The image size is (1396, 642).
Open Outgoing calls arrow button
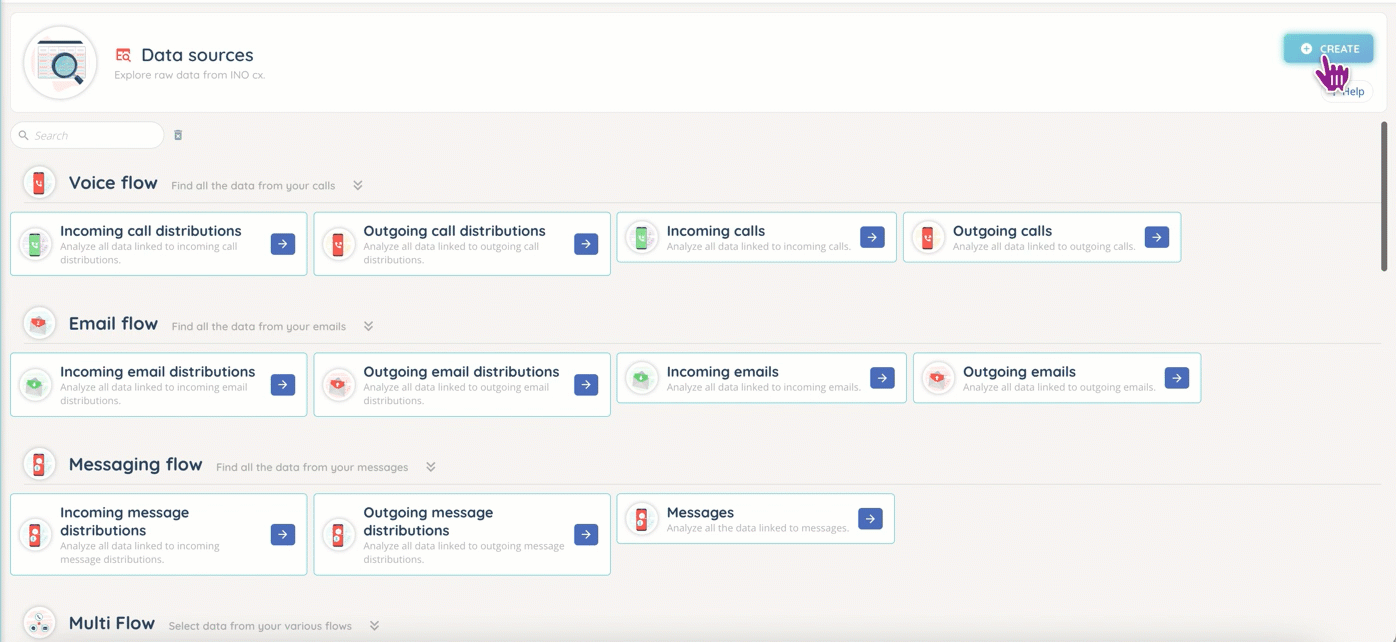1156,237
